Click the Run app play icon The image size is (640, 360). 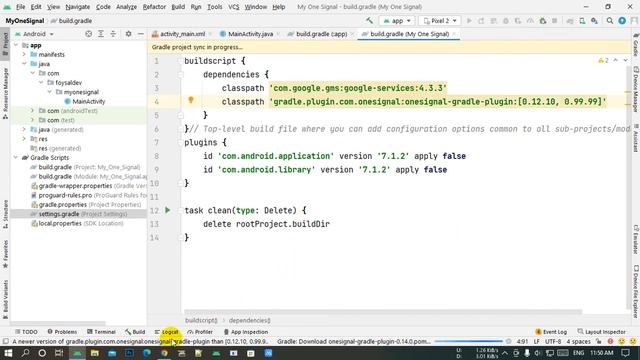[469, 20]
